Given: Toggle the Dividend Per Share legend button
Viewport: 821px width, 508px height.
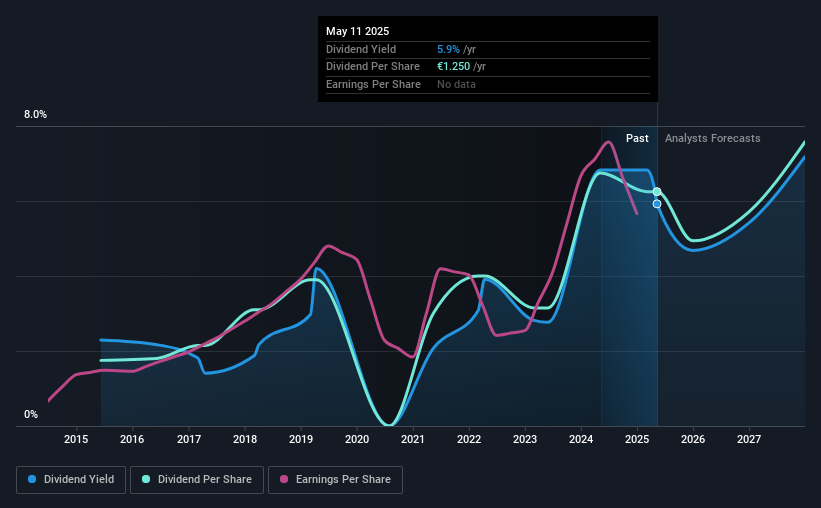Looking at the screenshot, I should [197, 480].
